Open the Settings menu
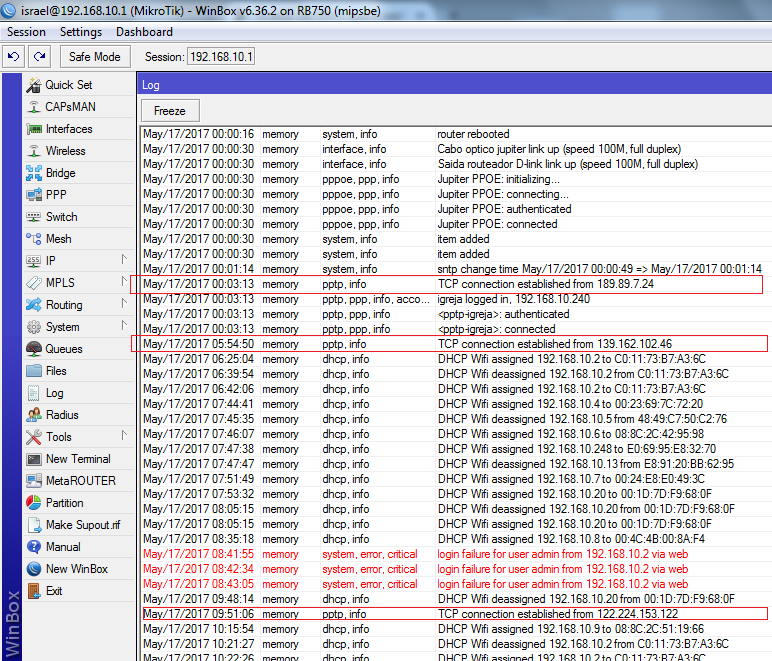772x661 pixels. pyautogui.click(x=81, y=32)
